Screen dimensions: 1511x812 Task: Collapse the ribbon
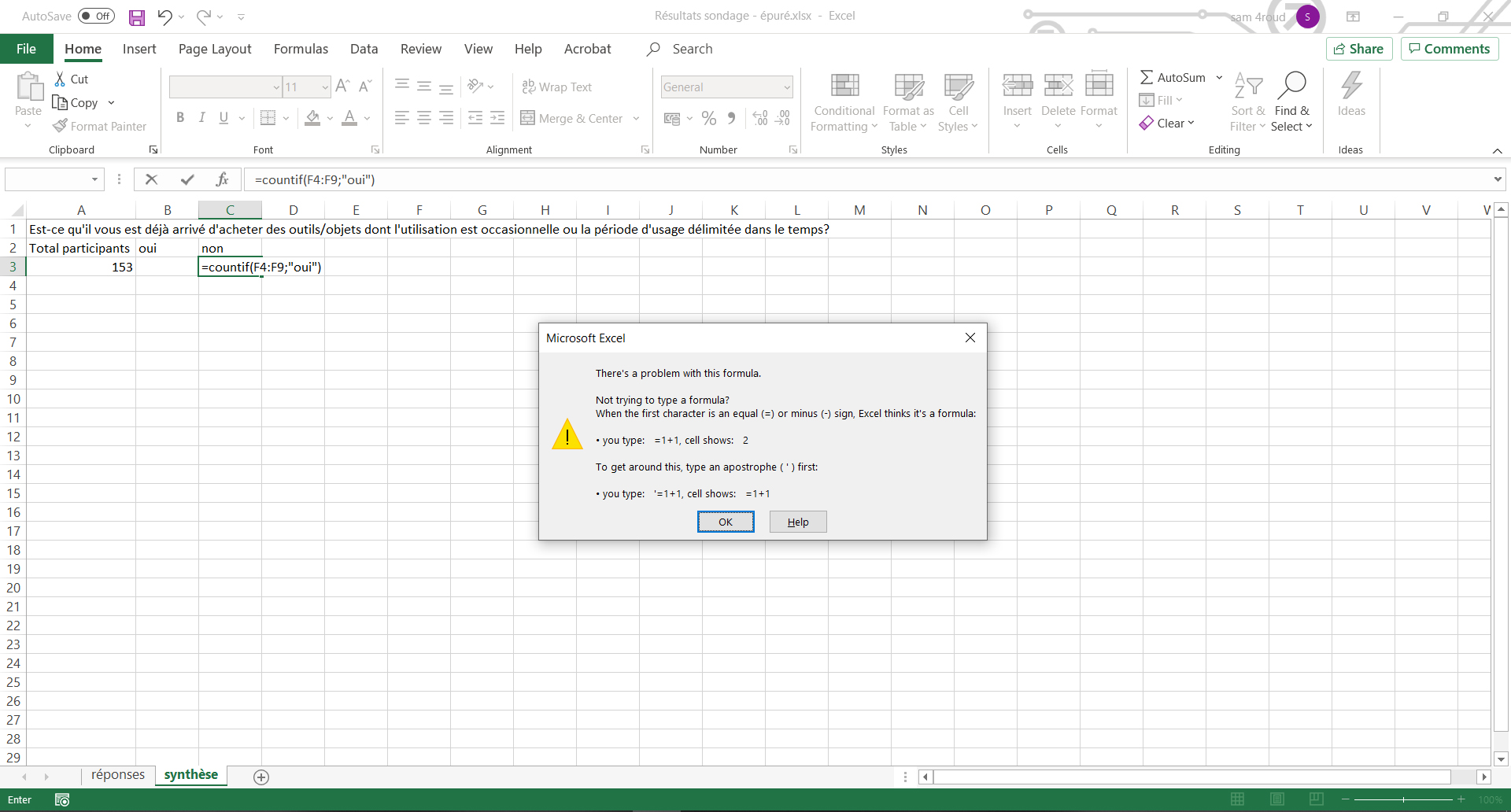1497,150
